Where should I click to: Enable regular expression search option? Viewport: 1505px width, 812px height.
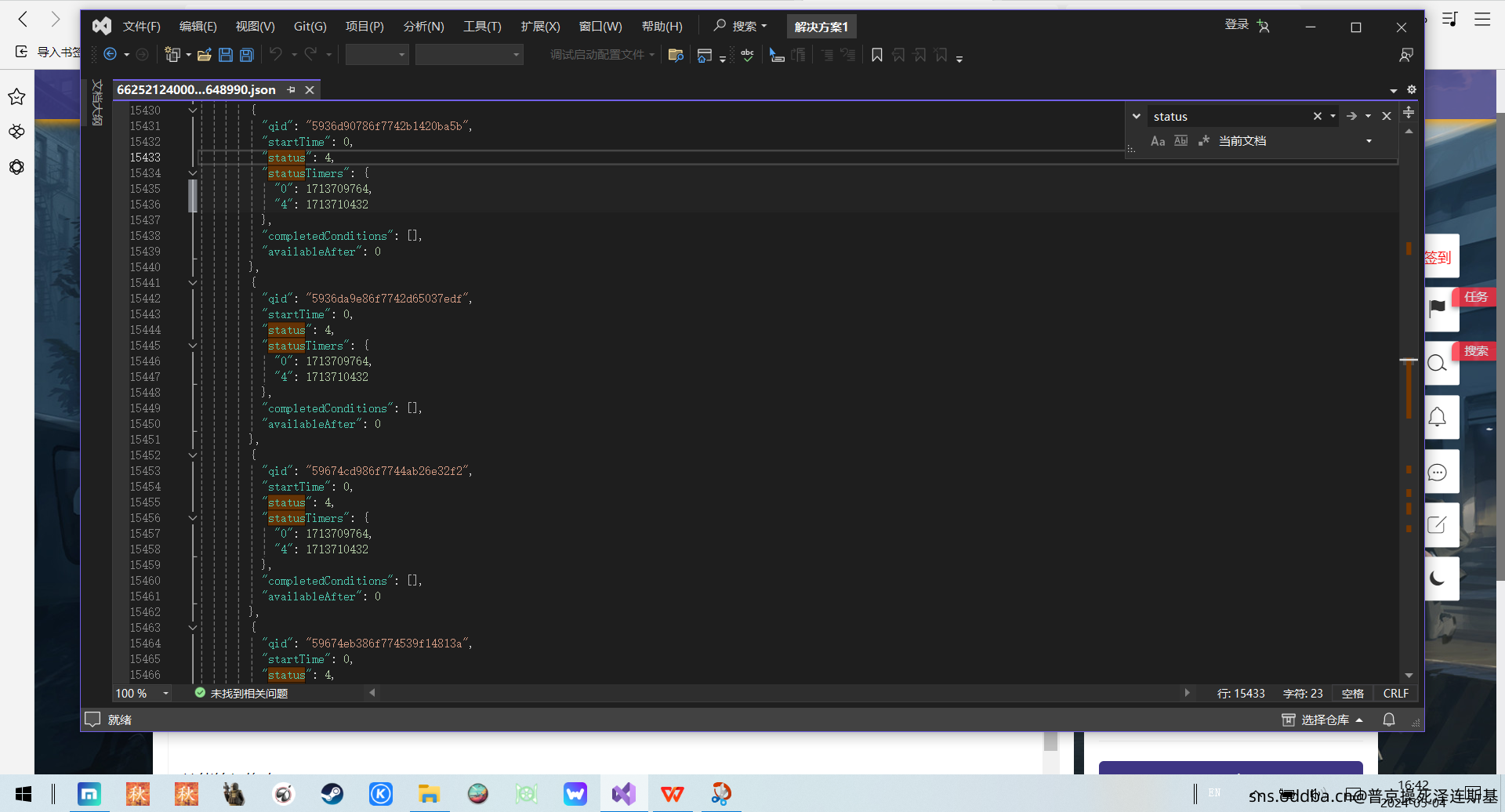(1204, 141)
